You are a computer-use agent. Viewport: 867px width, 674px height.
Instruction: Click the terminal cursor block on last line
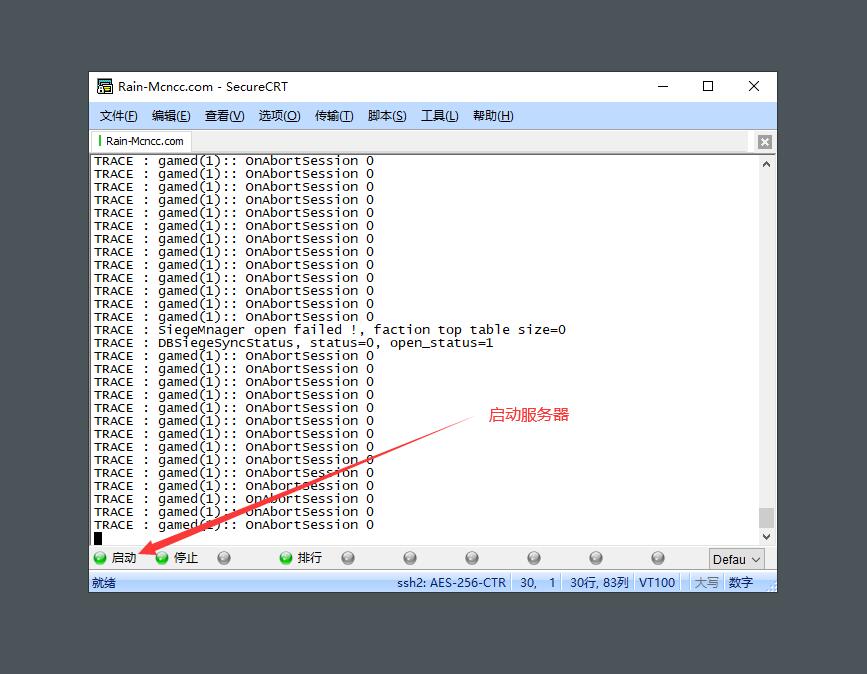click(x=98, y=538)
